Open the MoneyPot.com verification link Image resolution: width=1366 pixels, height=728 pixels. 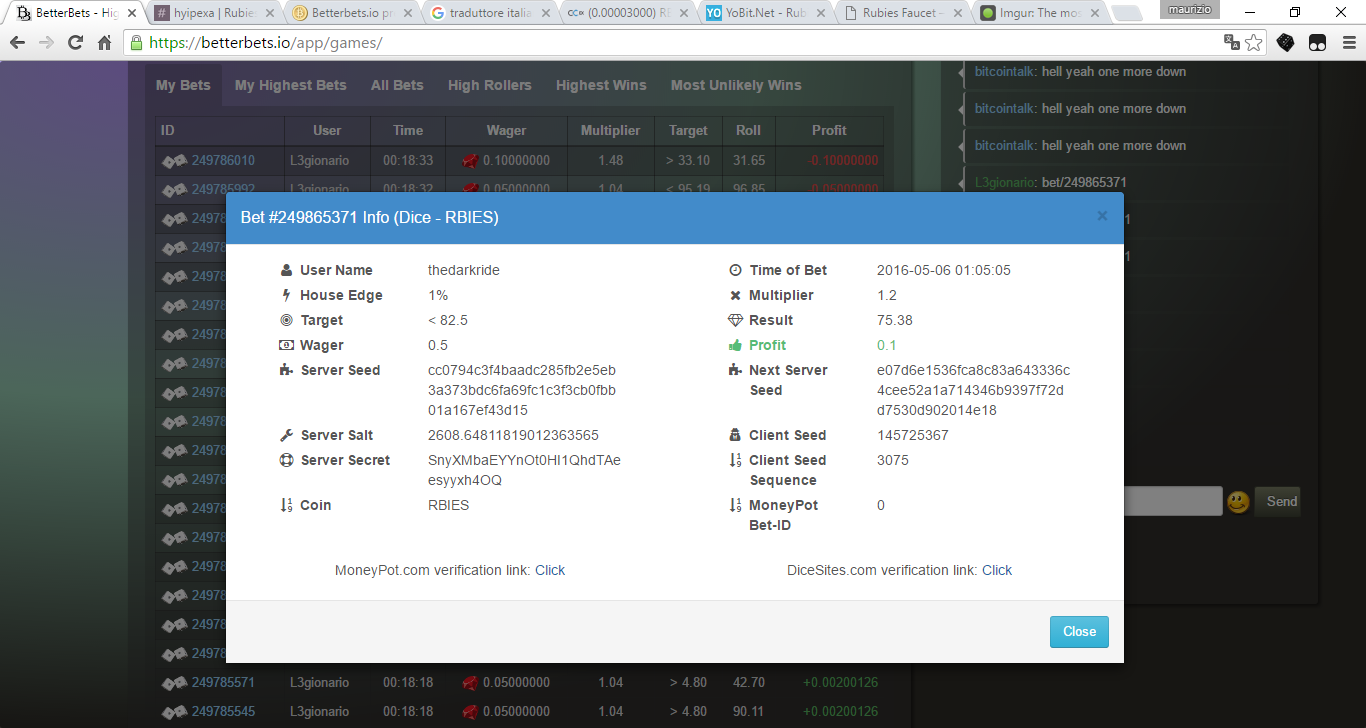click(x=550, y=570)
